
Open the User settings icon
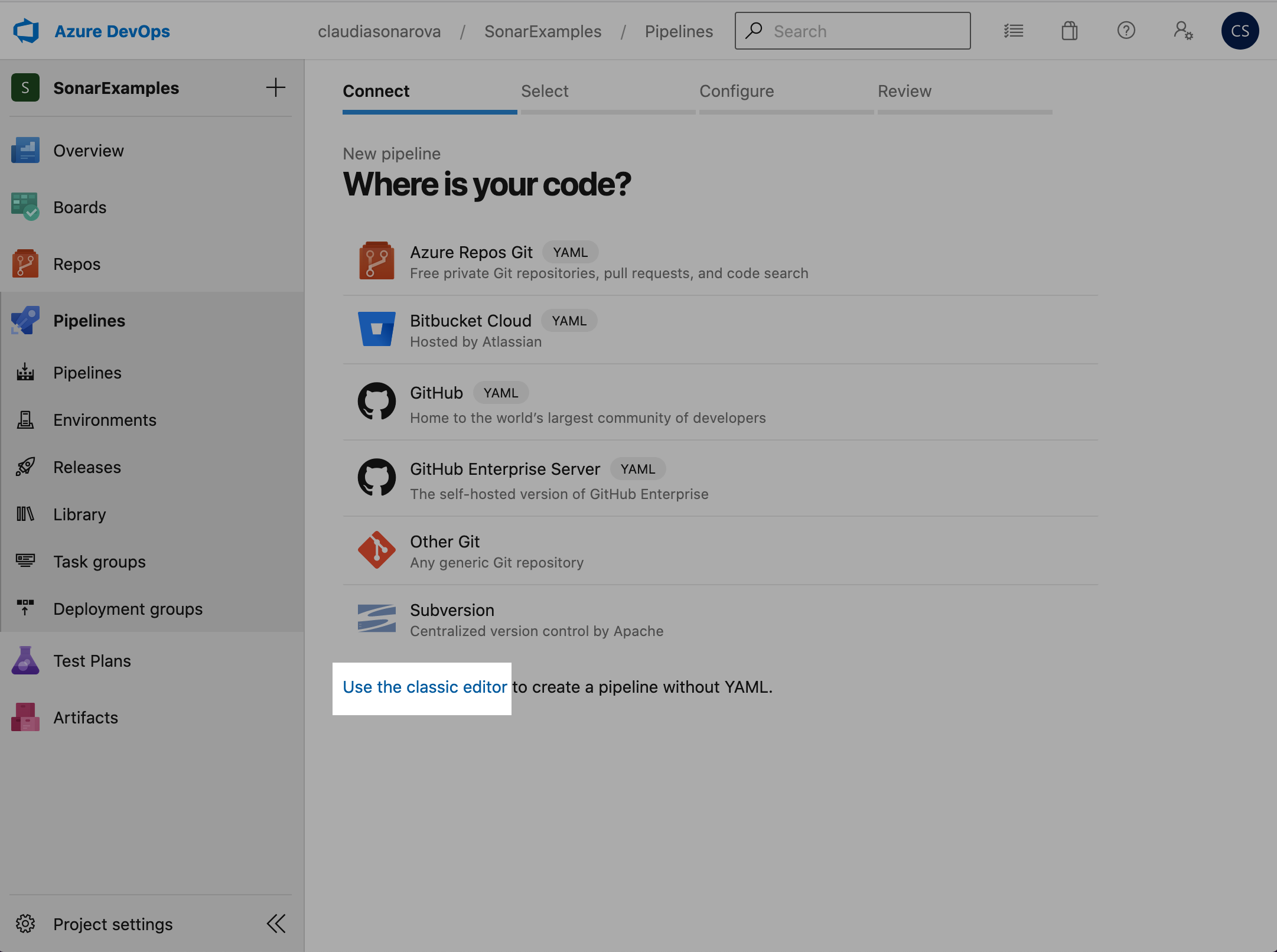[x=1183, y=31]
